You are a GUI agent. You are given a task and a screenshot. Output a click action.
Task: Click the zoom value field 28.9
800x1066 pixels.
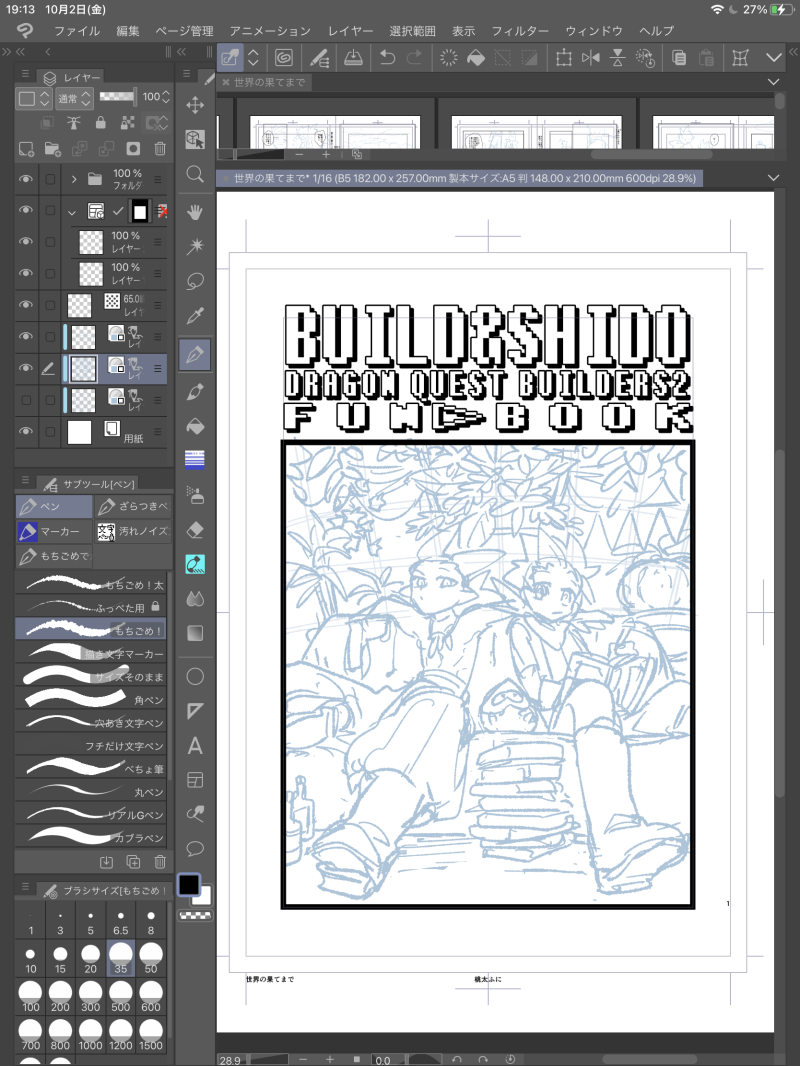point(232,1060)
